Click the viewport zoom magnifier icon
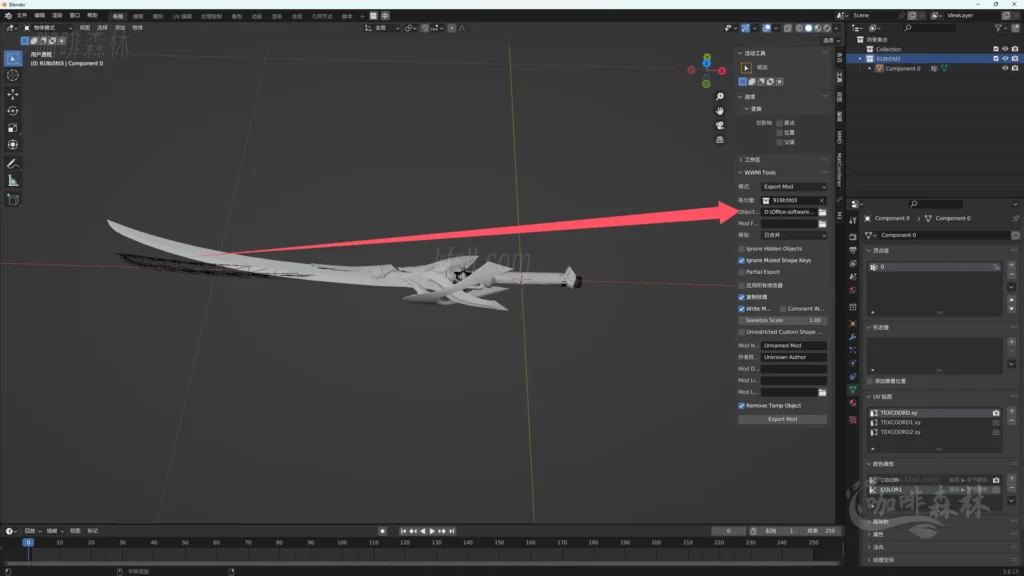This screenshot has height=576, width=1024. coord(720,96)
